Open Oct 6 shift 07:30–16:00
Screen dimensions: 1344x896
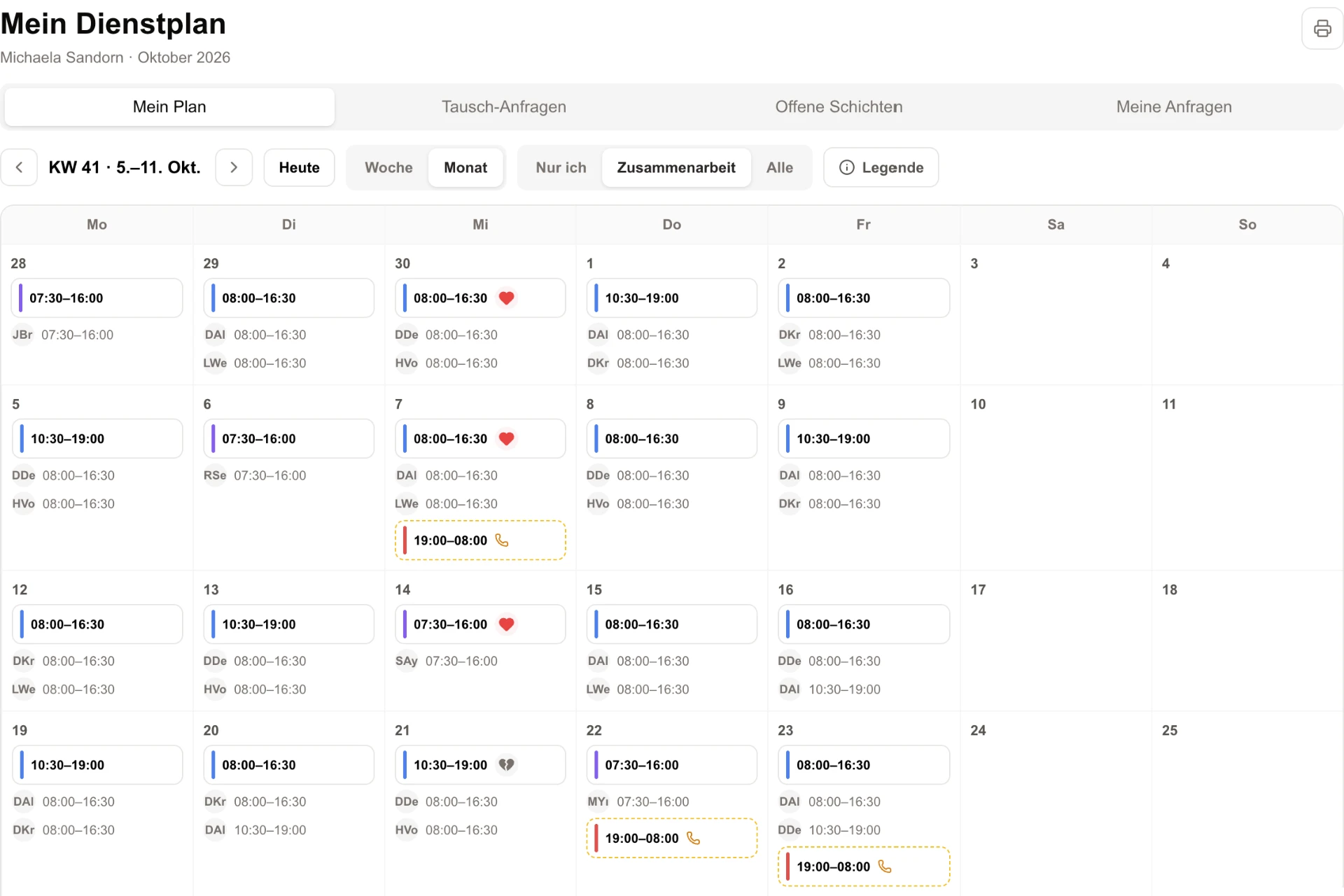288,439
